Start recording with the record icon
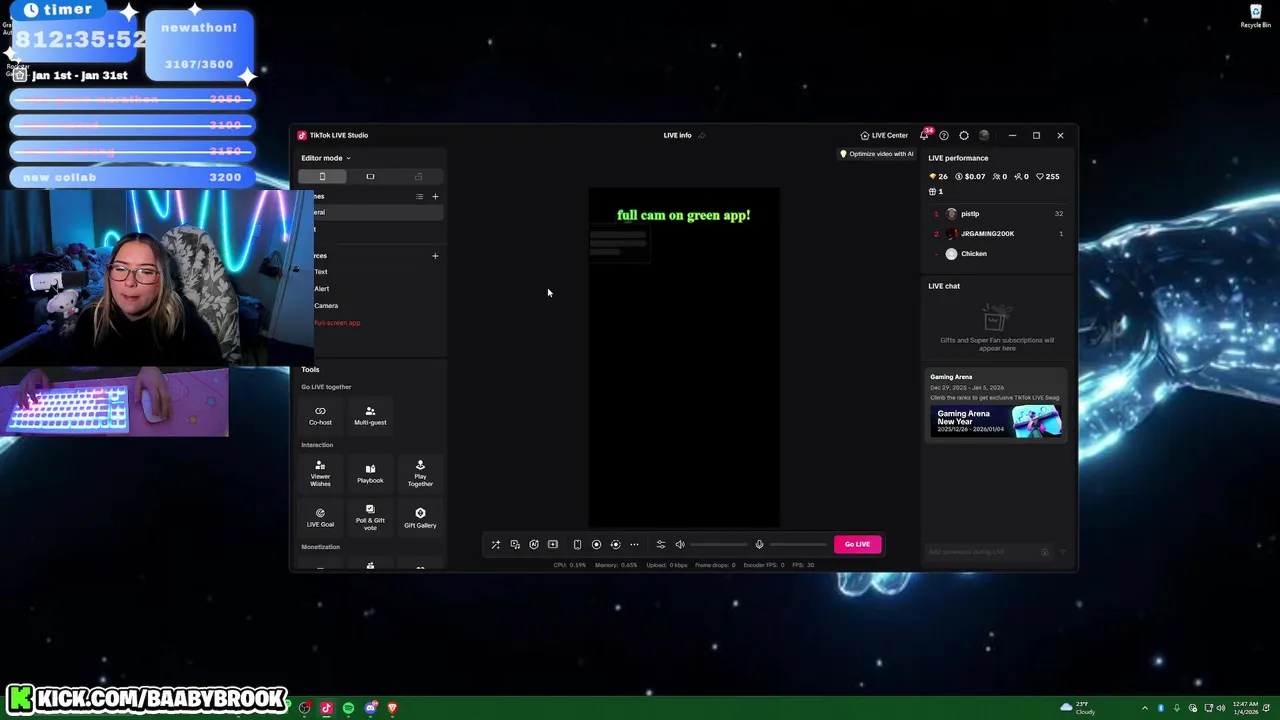This screenshot has width=1280, height=720. (x=596, y=545)
